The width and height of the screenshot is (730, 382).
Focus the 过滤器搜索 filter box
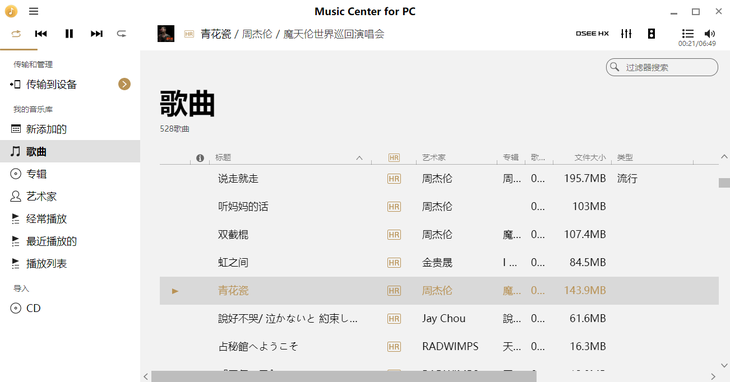coord(662,67)
